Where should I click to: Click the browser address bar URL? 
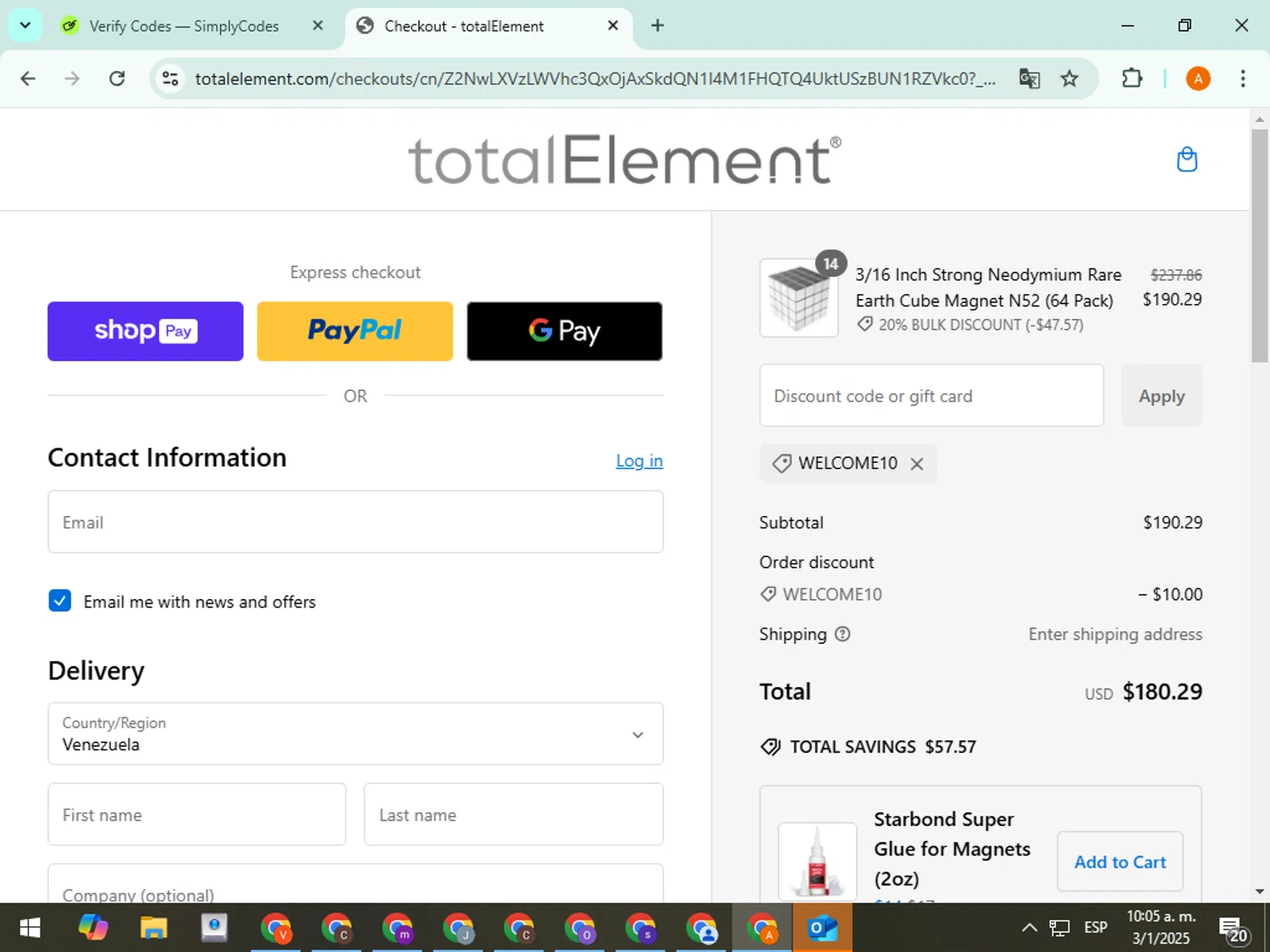click(x=595, y=79)
